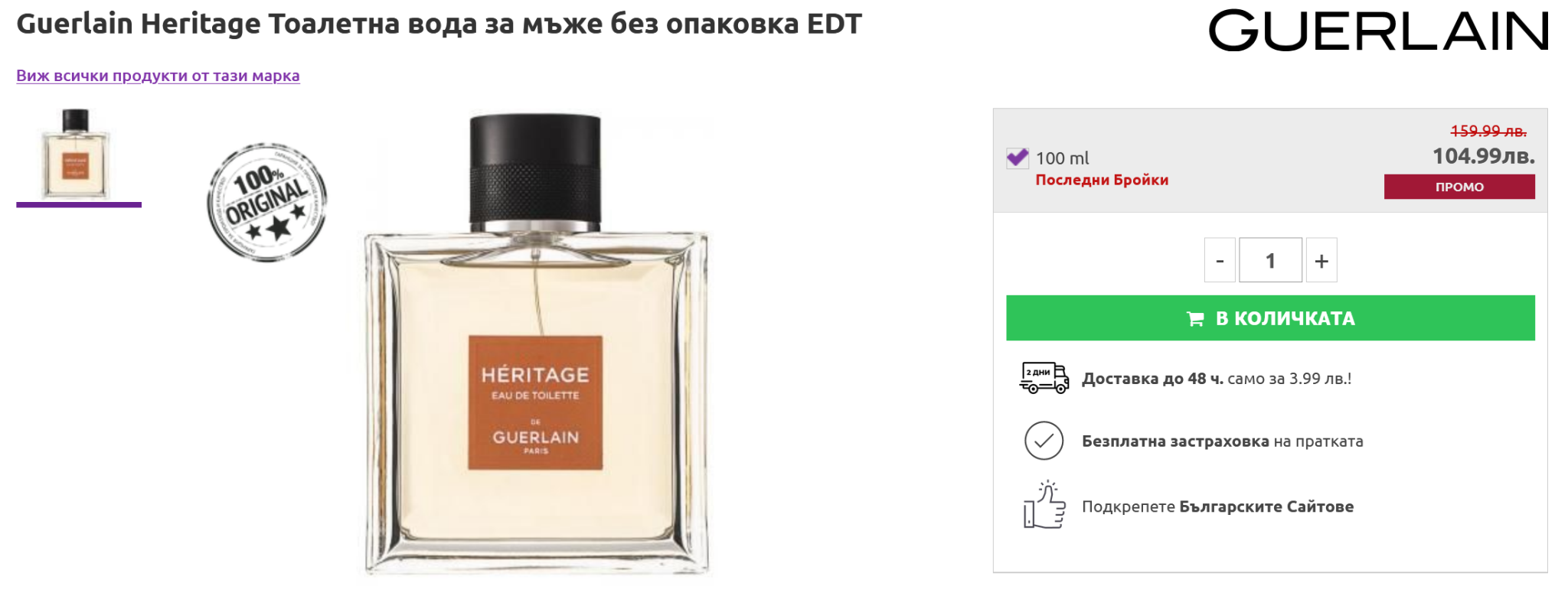
Task: Click the Безплатна застраховка text
Action: point(1175,441)
